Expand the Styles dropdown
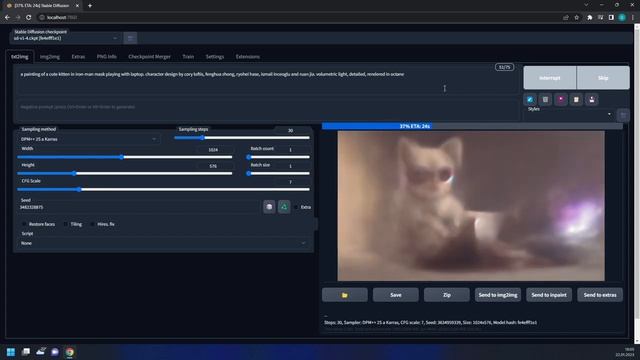The height and width of the screenshot is (360, 640). coord(569,115)
